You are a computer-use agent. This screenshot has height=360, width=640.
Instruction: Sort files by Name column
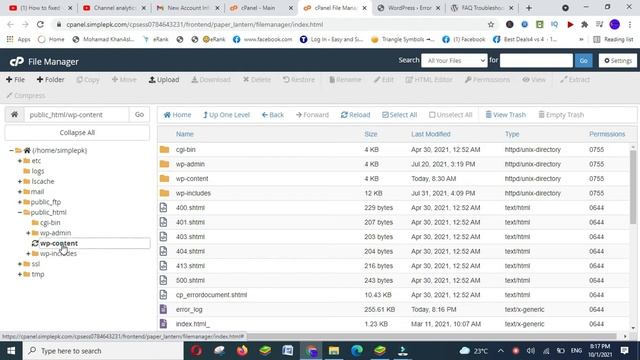click(184, 134)
